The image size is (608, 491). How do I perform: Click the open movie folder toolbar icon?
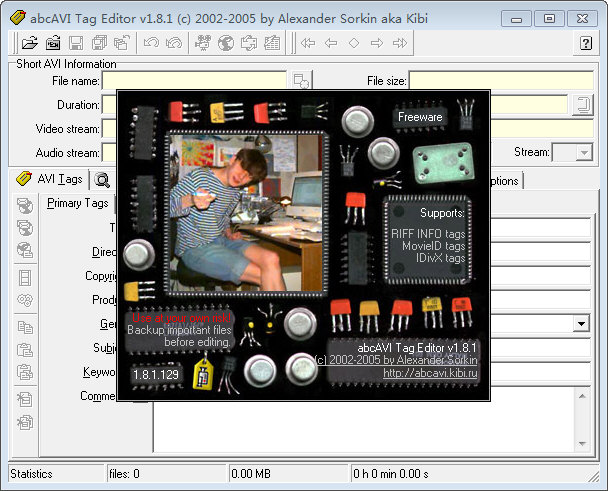pos(53,43)
